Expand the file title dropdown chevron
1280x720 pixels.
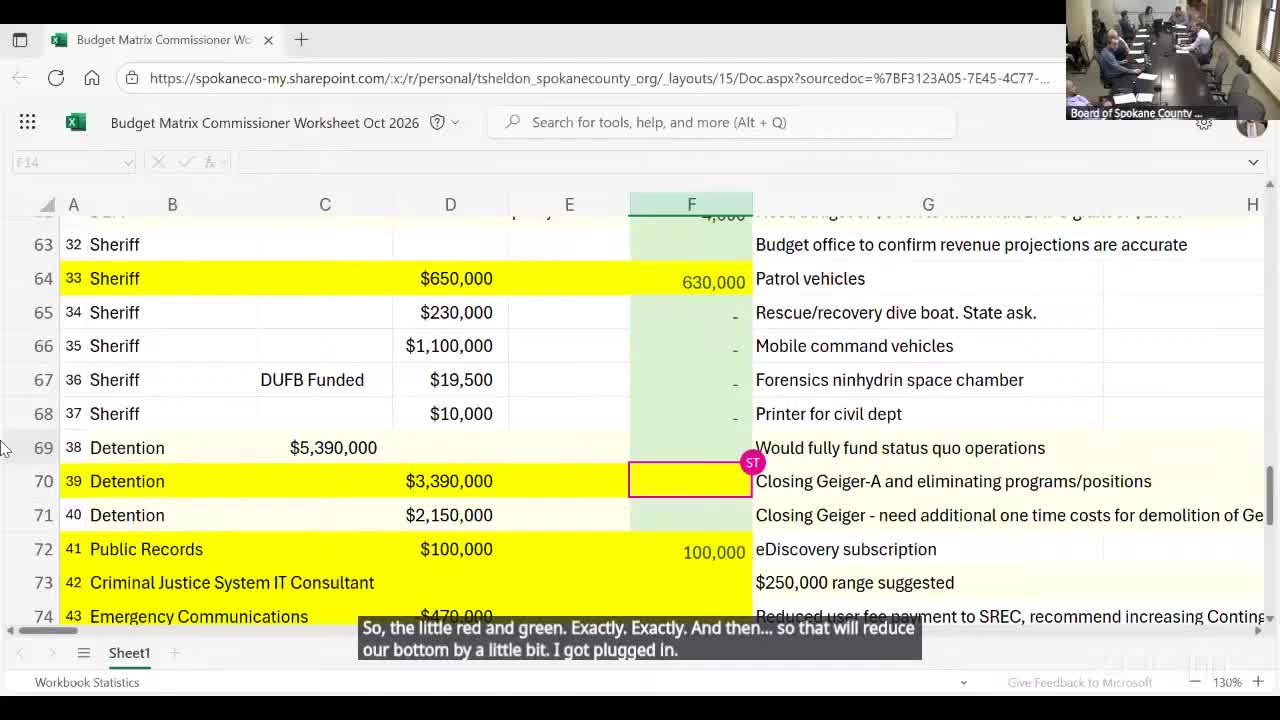[455, 123]
